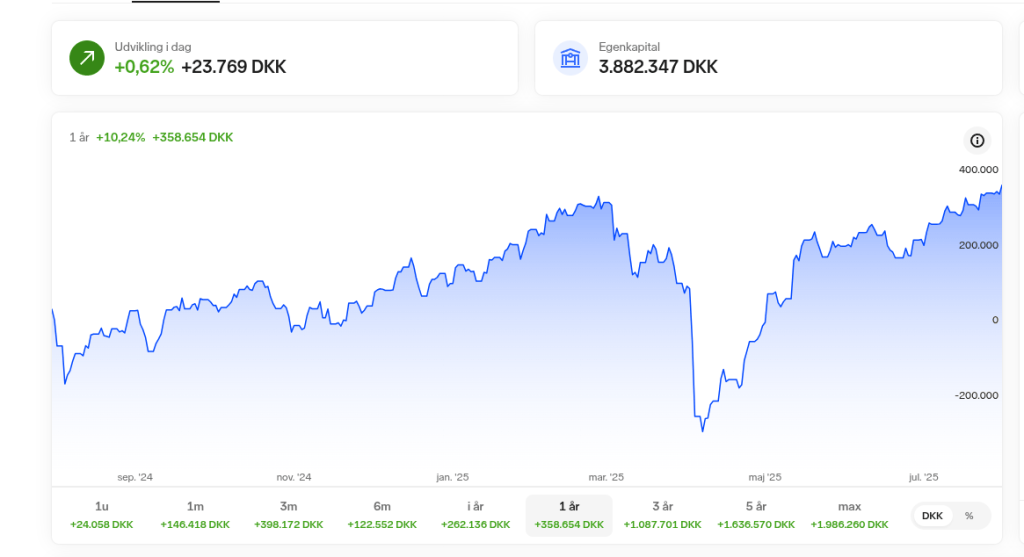Show the 3m chart range
The height and width of the screenshot is (557, 1024).
[x=288, y=515]
